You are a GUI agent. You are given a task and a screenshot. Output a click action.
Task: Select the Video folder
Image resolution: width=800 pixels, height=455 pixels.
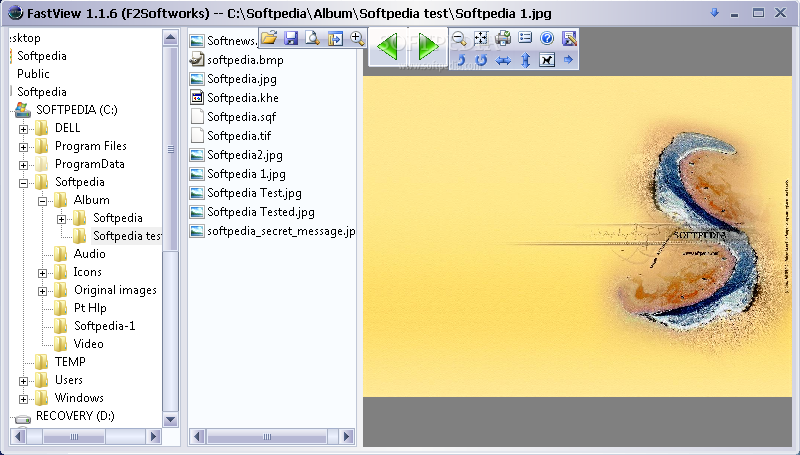(x=88, y=343)
